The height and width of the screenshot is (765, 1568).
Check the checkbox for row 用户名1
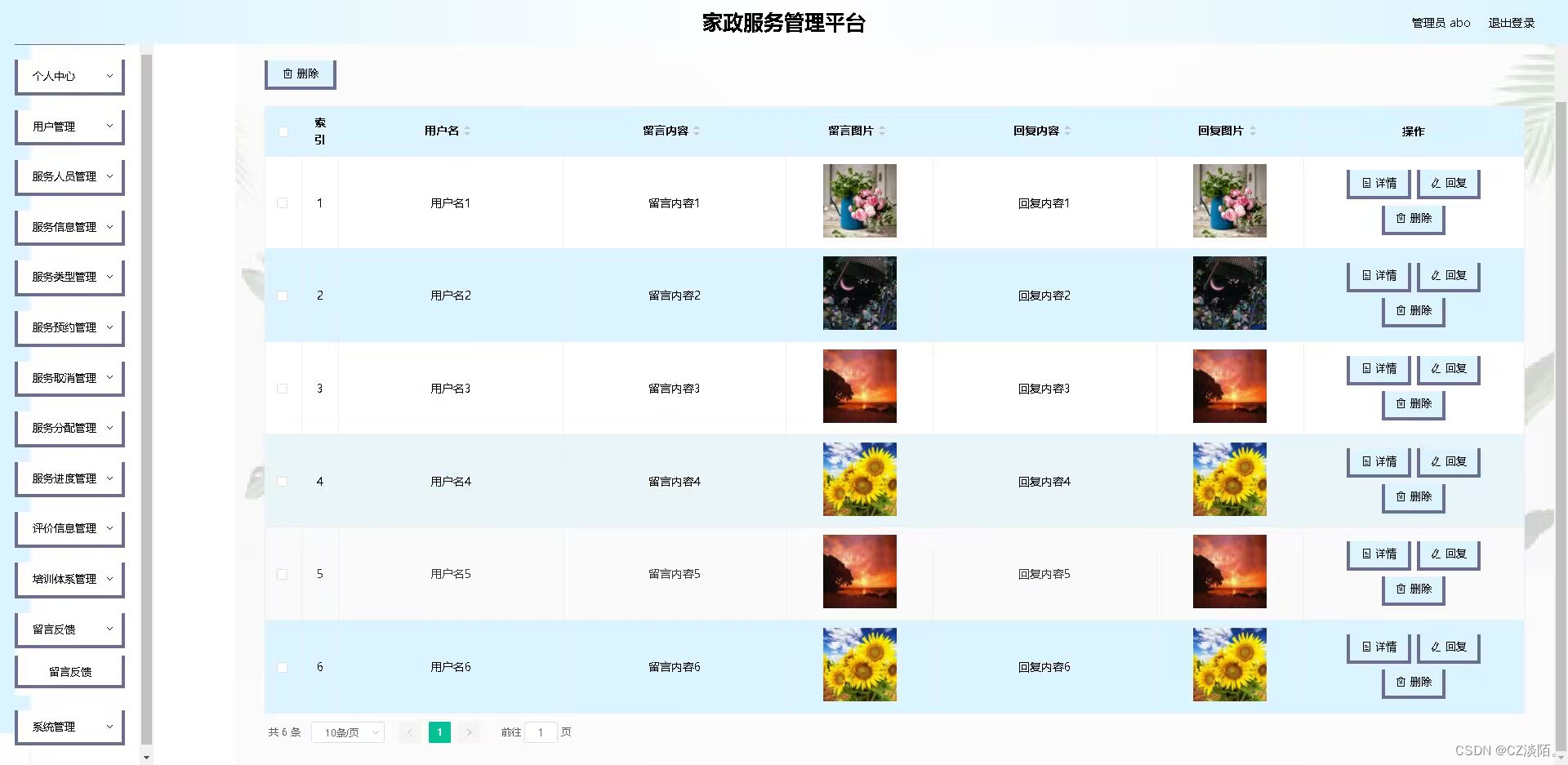(283, 203)
